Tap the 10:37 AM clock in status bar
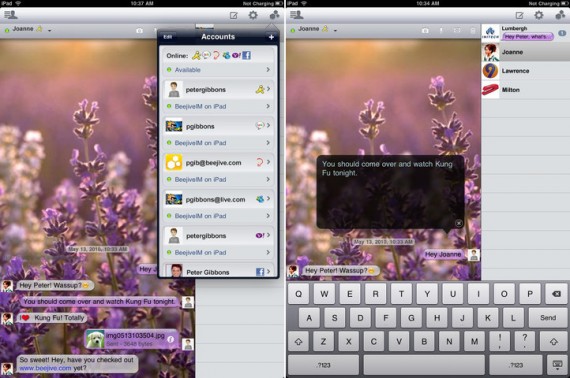Viewport: 570px width, 378px height. (142, 3)
